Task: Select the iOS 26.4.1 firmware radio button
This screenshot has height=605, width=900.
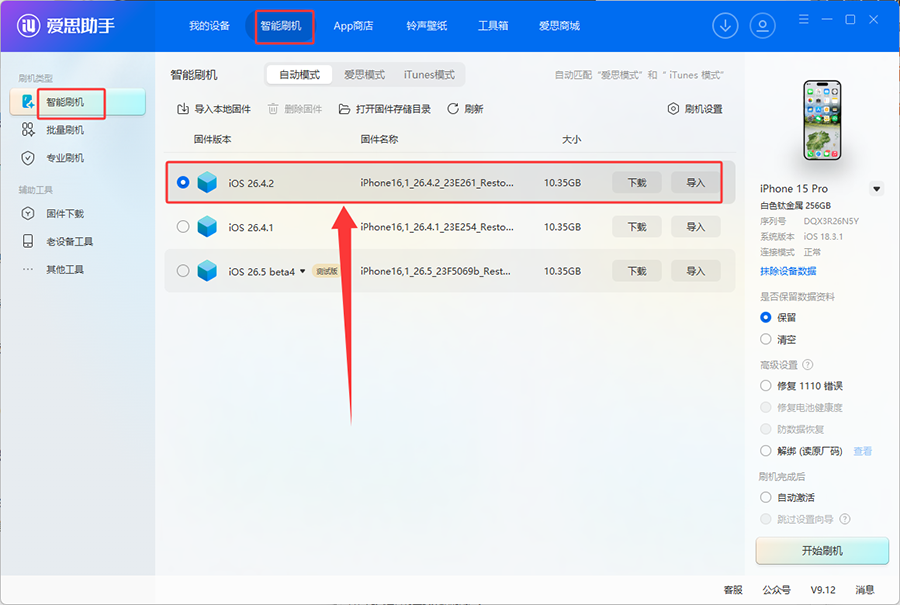Action: pos(183,227)
